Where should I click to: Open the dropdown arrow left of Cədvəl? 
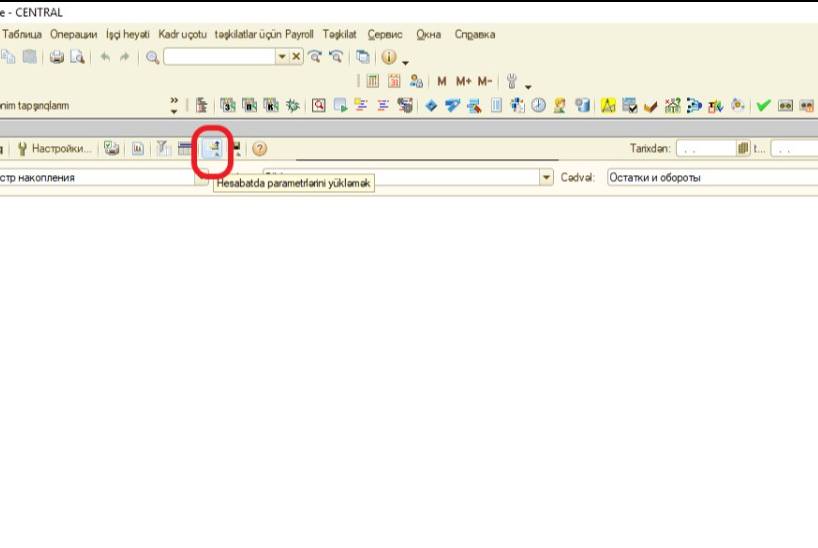tap(546, 178)
